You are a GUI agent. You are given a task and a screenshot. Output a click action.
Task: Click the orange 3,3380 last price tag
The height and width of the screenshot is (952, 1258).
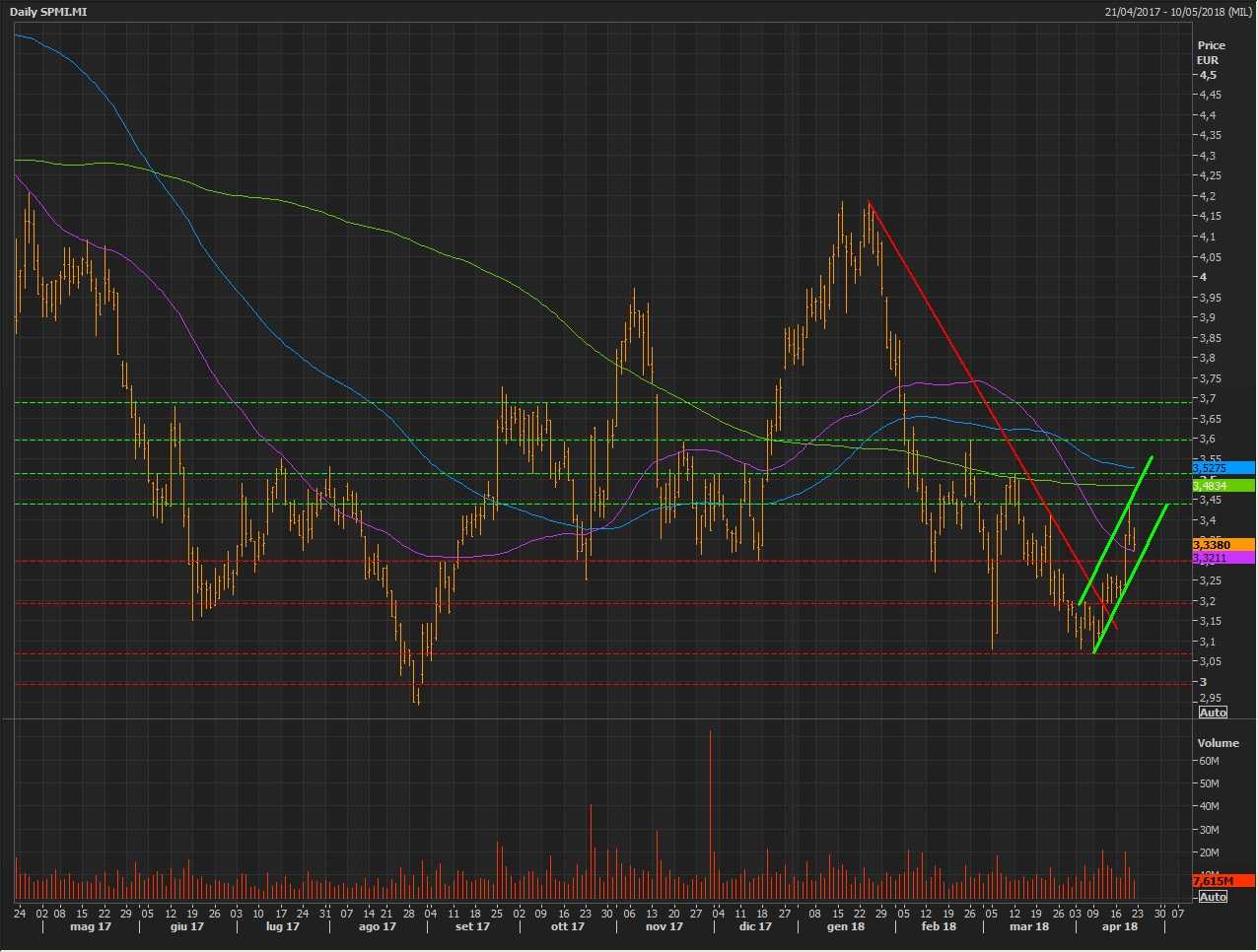[x=1223, y=545]
